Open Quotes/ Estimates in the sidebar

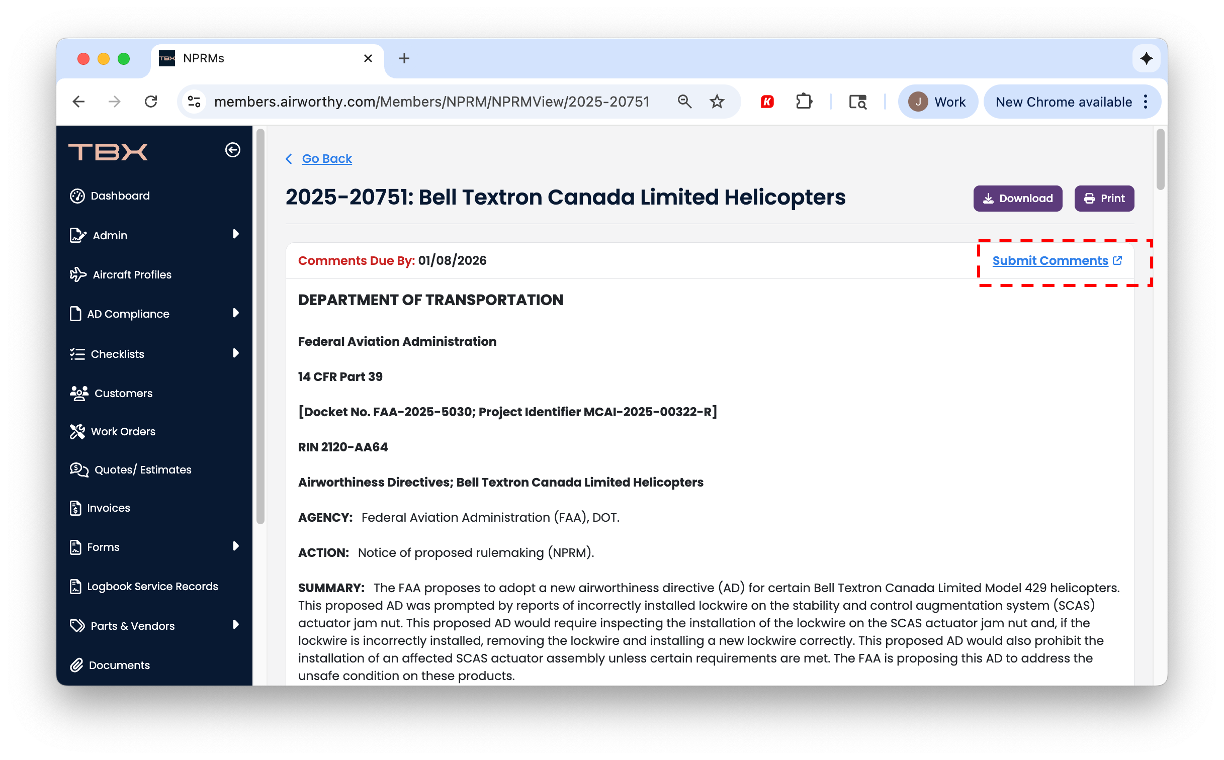pyautogui.click(x=142, y=470)
